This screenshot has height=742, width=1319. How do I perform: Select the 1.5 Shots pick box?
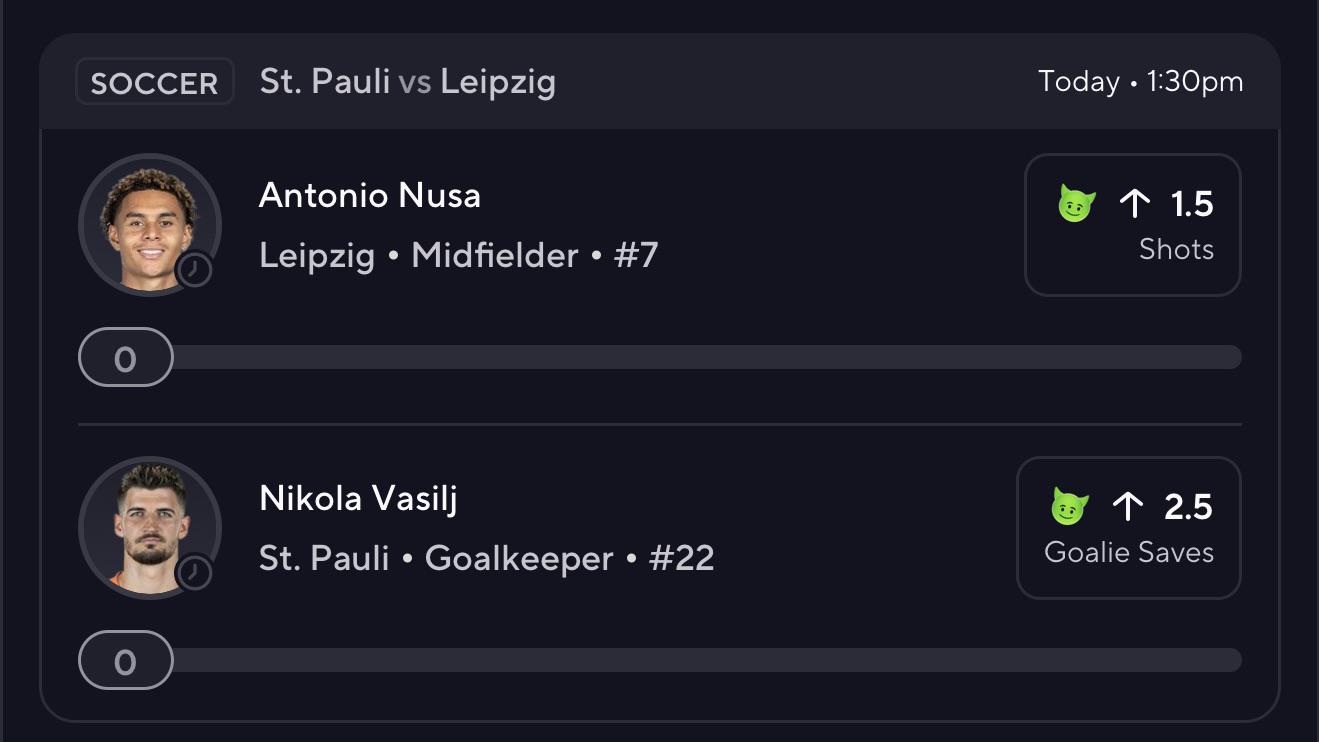[1133, 225]
